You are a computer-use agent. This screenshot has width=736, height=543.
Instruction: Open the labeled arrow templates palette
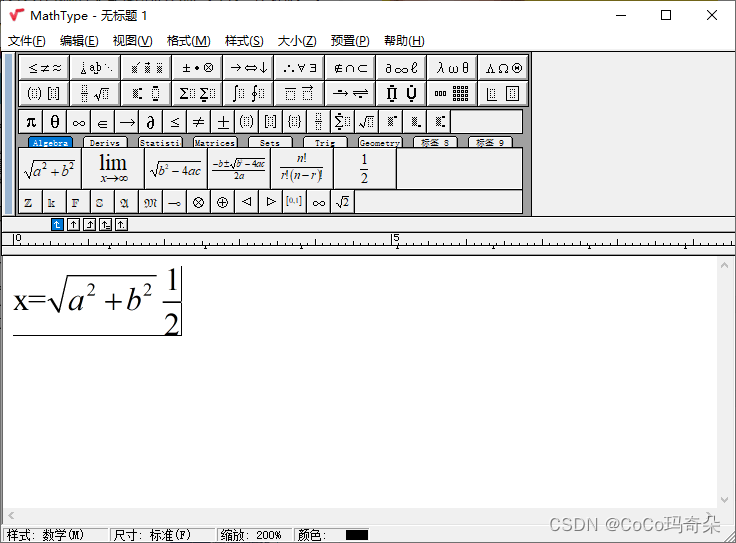pos(351,93)
